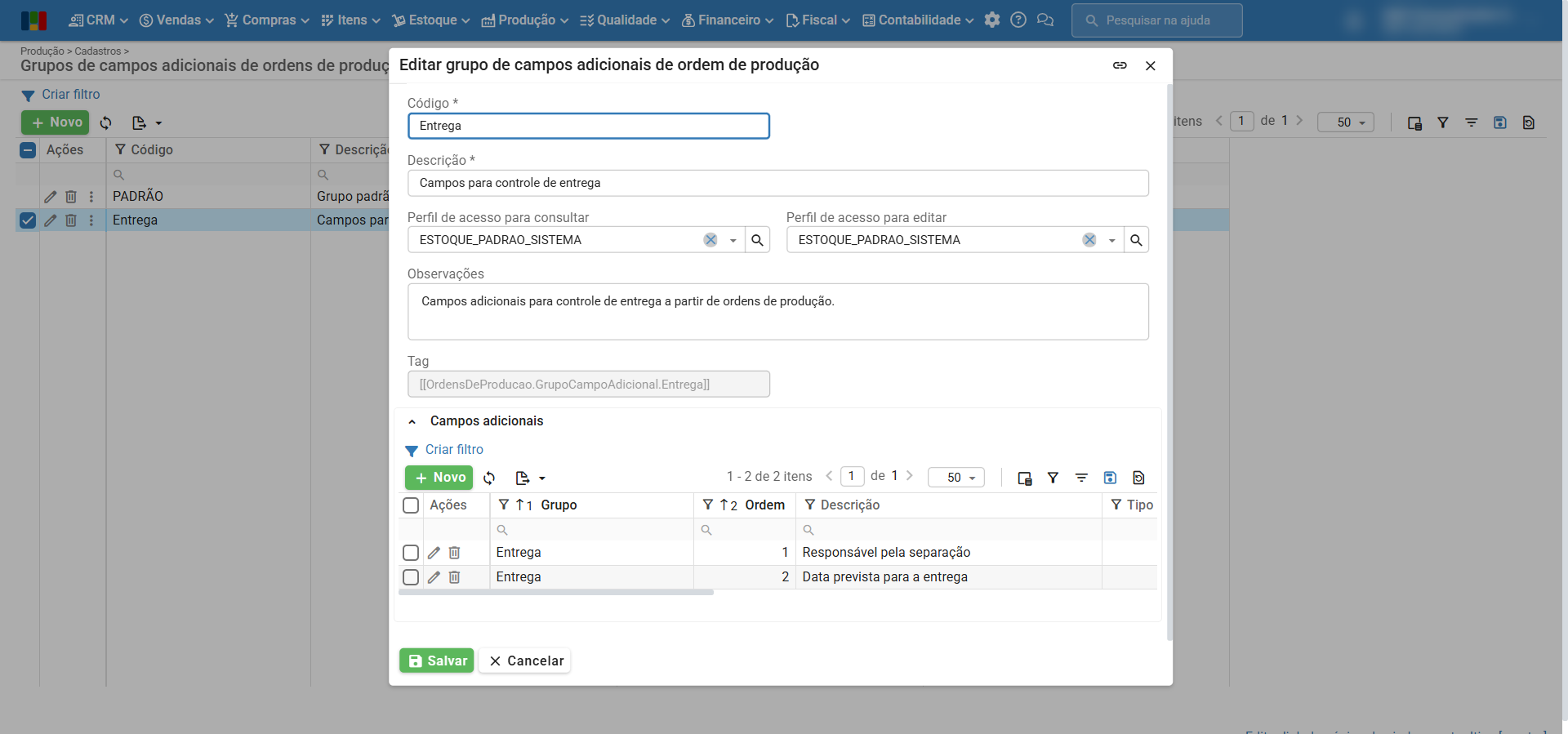Screen dimensions: 1568x734
Task: Toggle the select-all checkbox in Campos adicionais
Action: (411, 505)
